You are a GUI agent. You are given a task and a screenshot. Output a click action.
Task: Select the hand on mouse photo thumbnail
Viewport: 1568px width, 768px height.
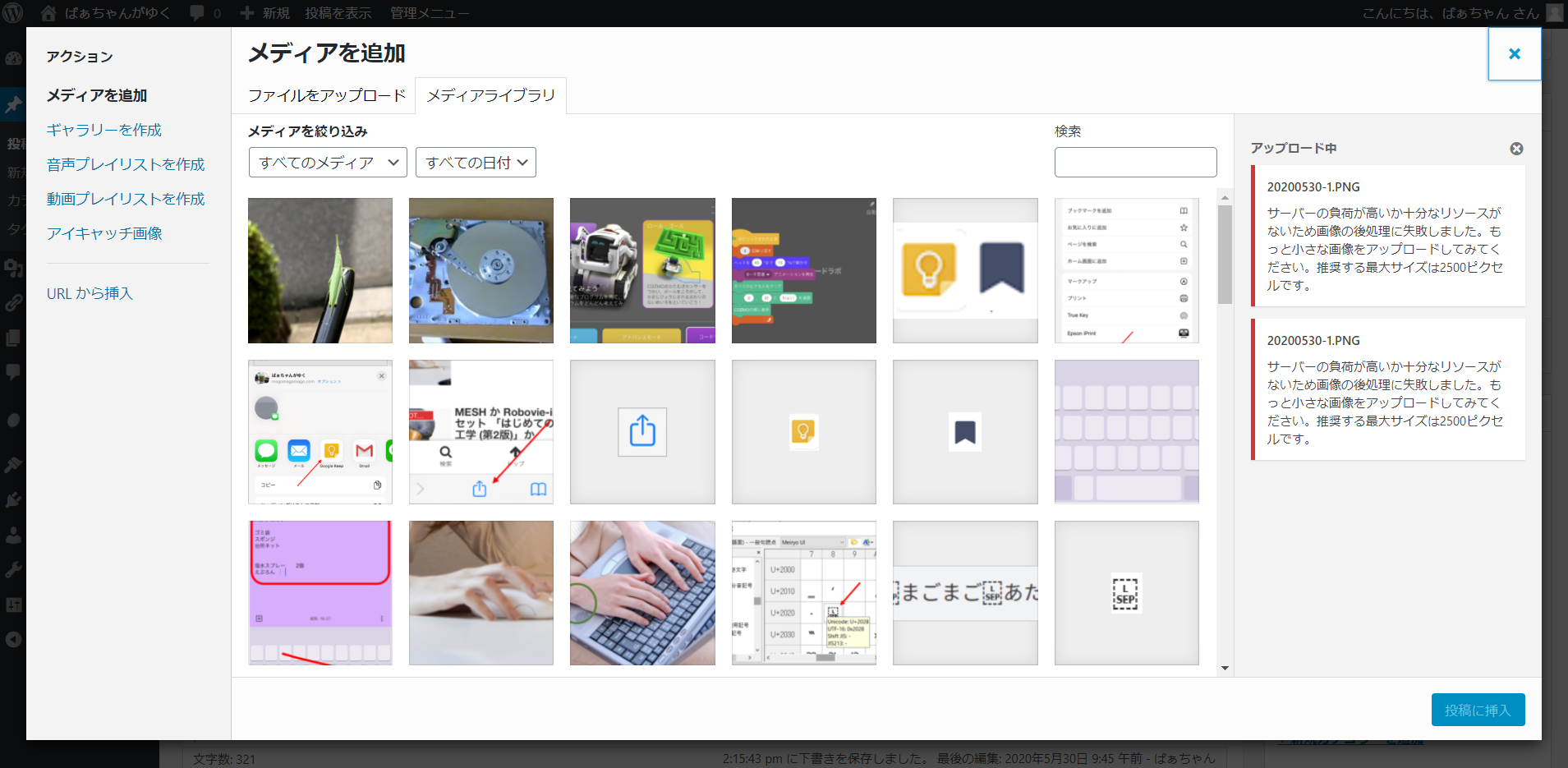tap(481, 593)
